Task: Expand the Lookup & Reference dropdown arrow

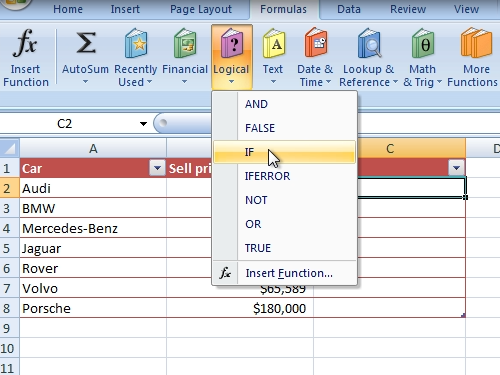Action: point(395,82)
